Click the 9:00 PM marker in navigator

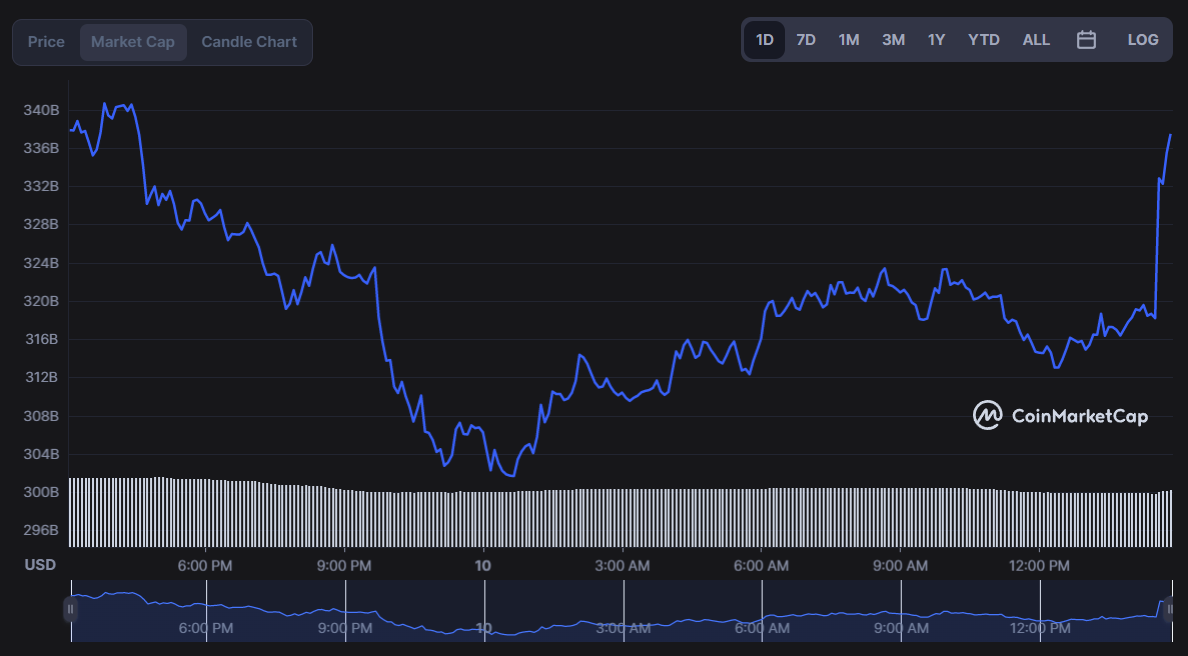(x=345, y=628)
